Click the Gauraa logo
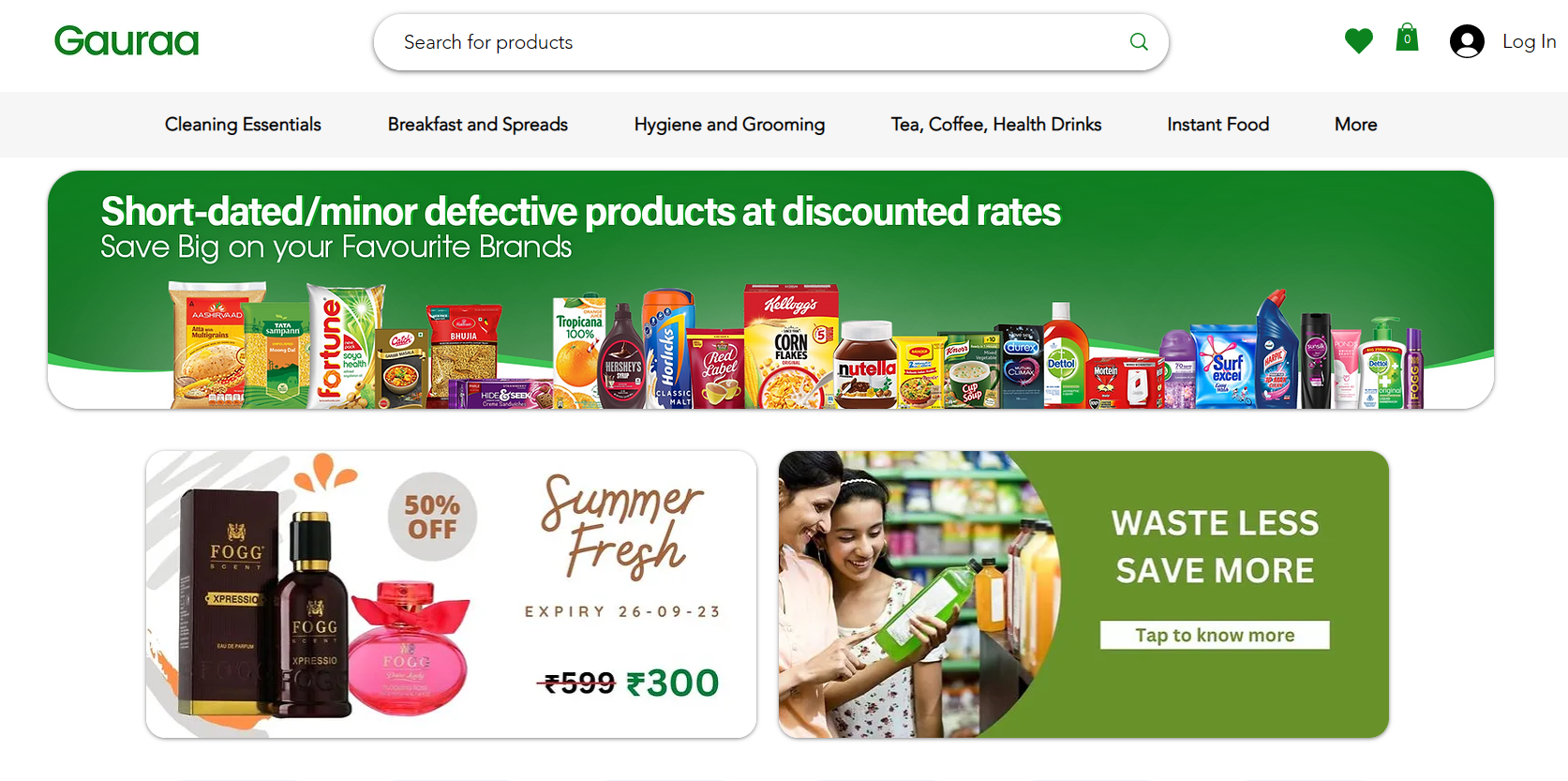The height and width of the screenshot is (781, 1568). point(127,41)
